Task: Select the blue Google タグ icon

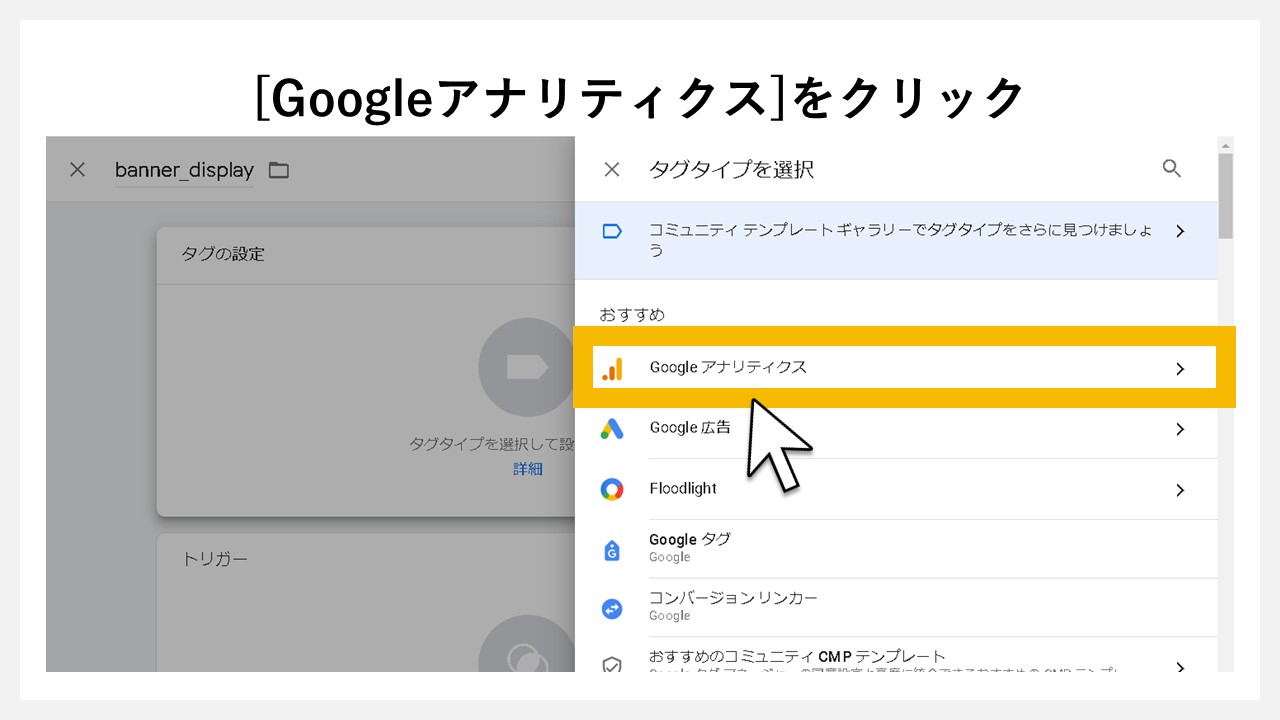Action: point(613,549)
